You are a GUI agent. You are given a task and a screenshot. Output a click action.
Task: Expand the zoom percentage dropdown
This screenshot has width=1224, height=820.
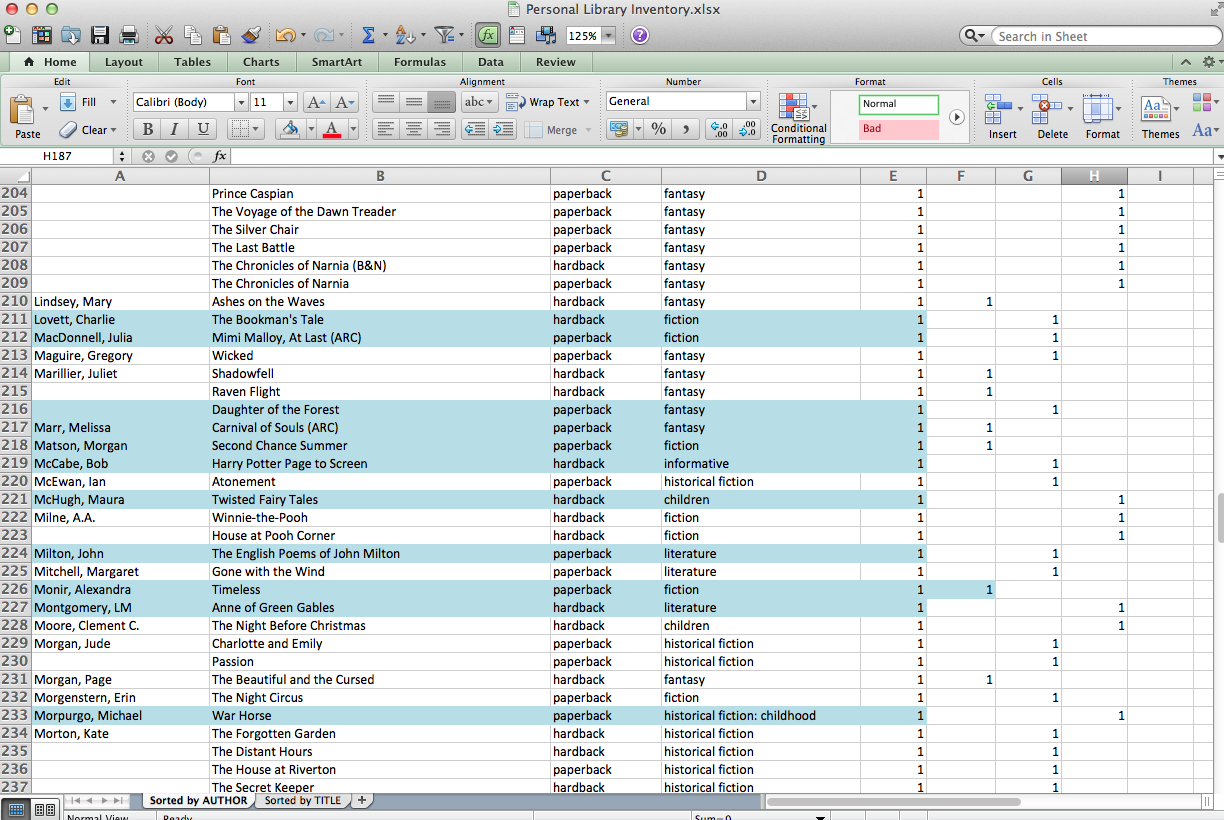click(608, 36)
